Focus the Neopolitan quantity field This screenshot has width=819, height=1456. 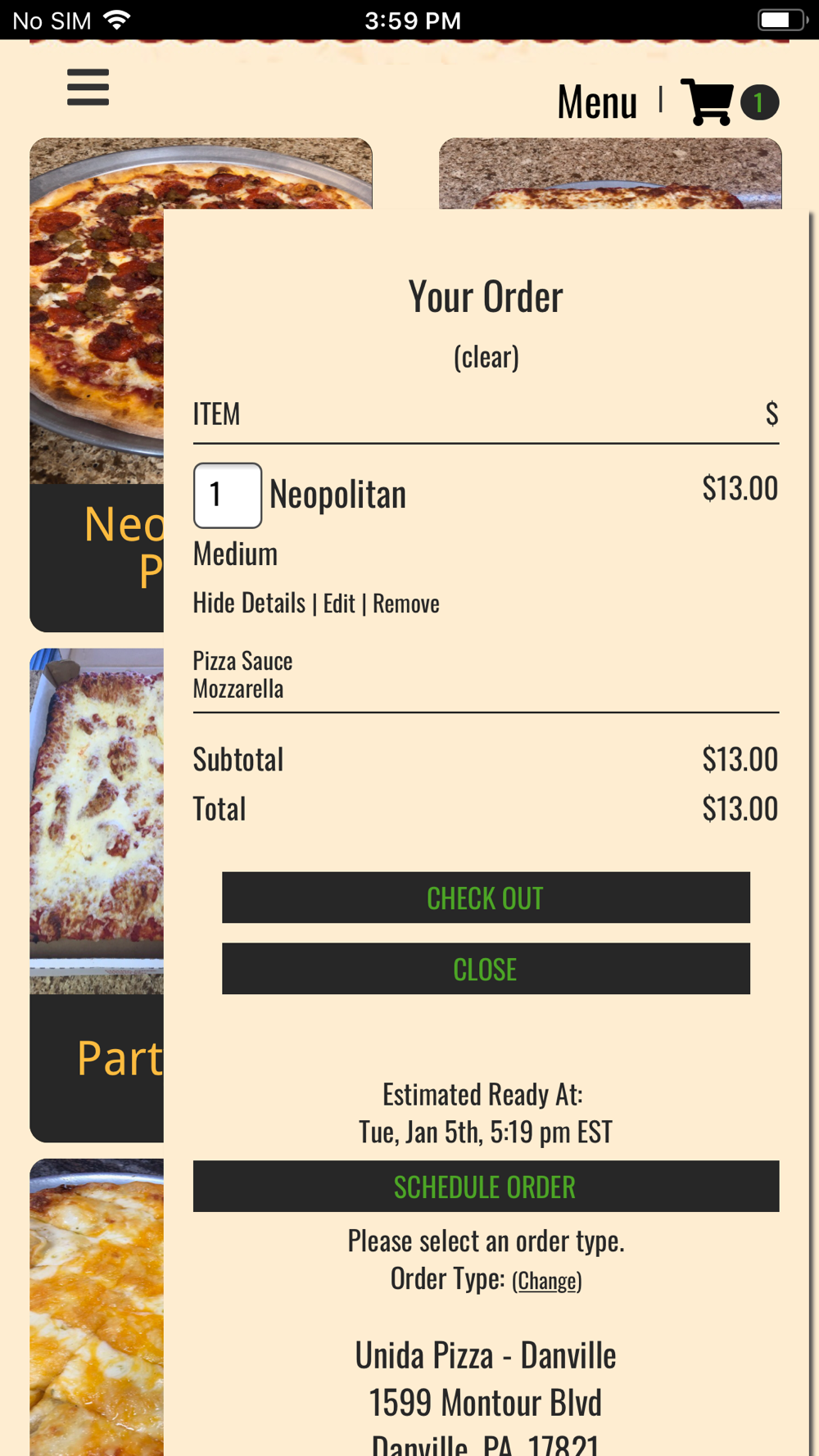227,495
